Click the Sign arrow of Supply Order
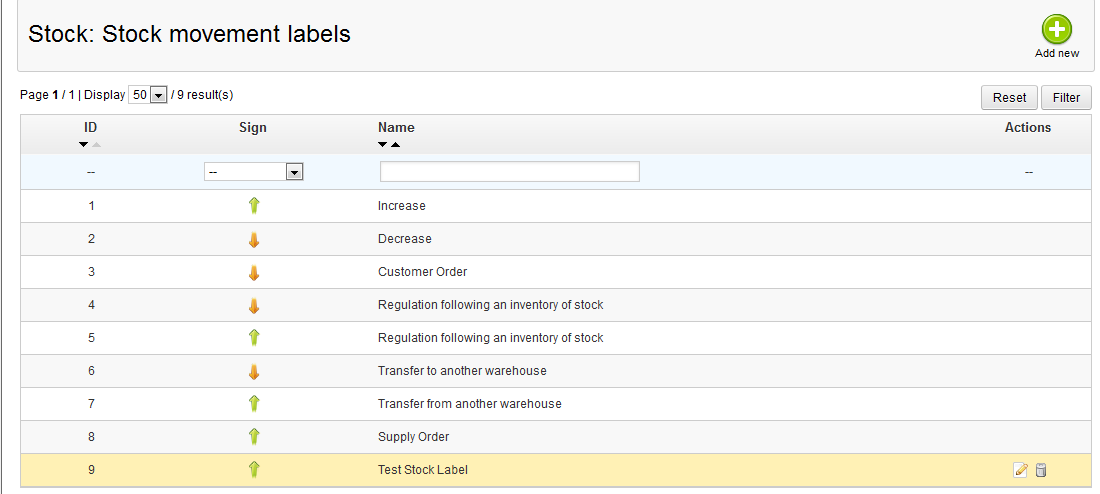The width and height of the screenshot is (1100, 494). point(254,436)
